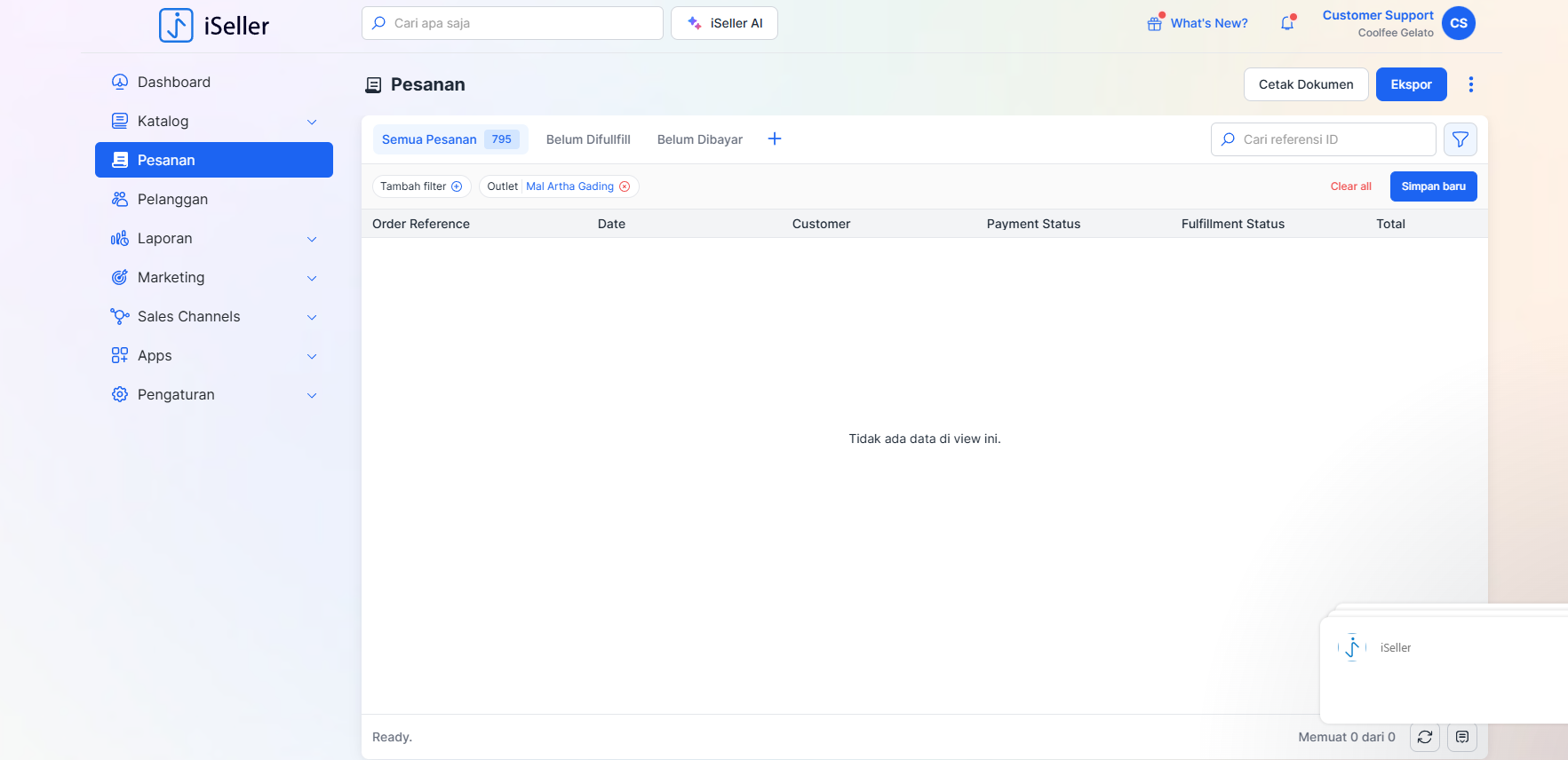Open the three-dot more options menu
This screenshot has width=1568, height=760.
point(1470,84)
